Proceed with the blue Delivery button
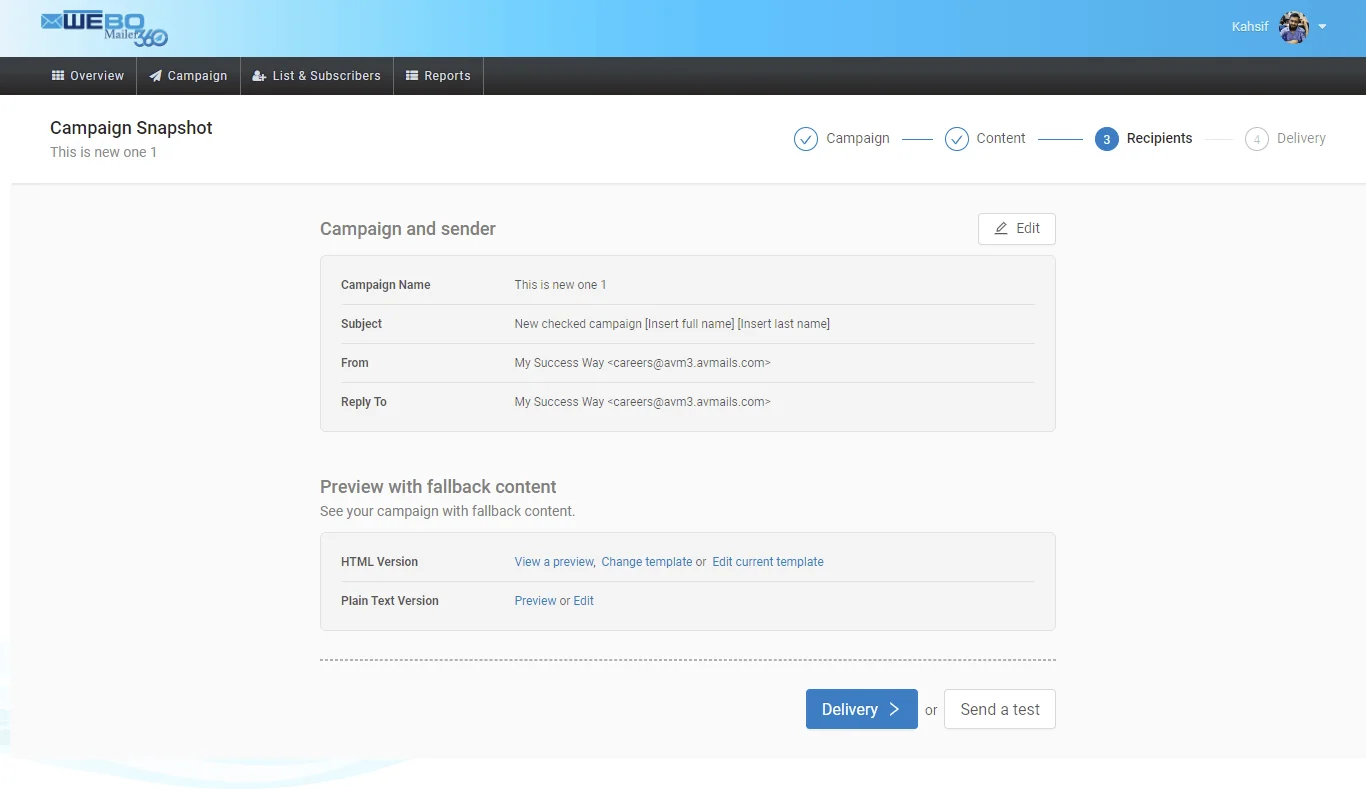Screen dimensions: 1366x789 click(861, 709)
